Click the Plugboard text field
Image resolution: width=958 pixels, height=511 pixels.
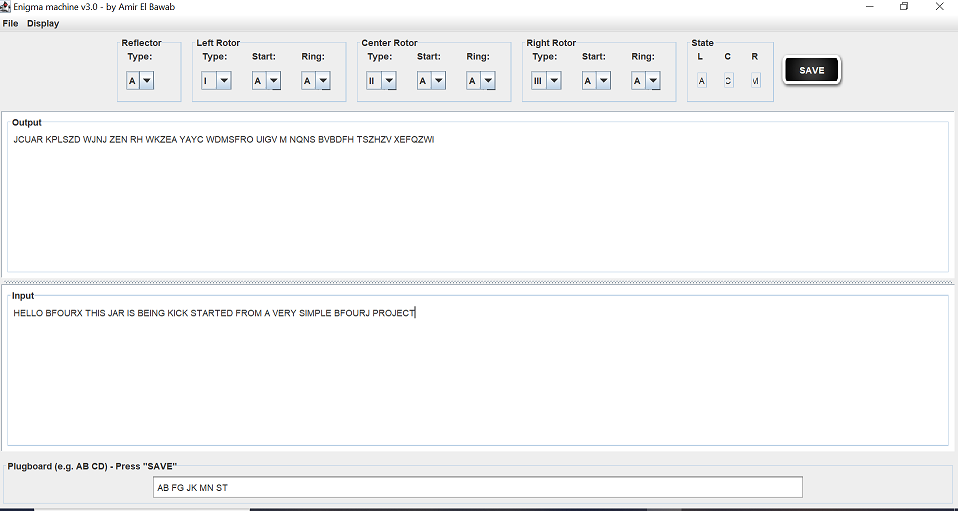[478, 488]
